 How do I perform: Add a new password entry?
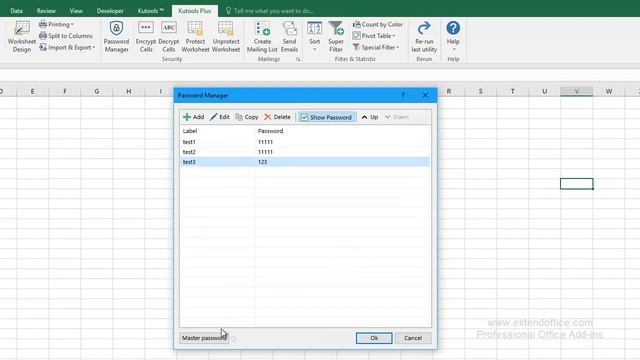coord(193,117)
